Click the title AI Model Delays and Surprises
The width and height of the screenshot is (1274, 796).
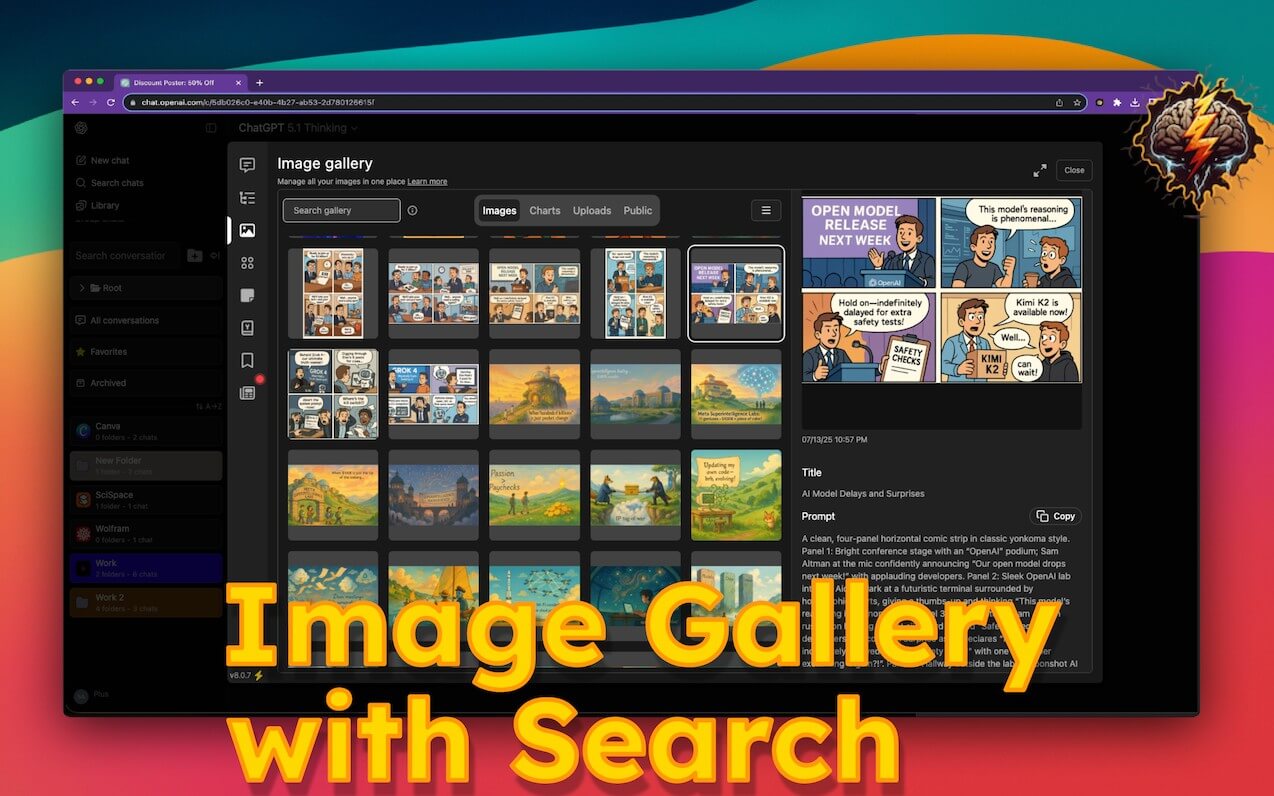pyautogui.click(x=863, y=494)
